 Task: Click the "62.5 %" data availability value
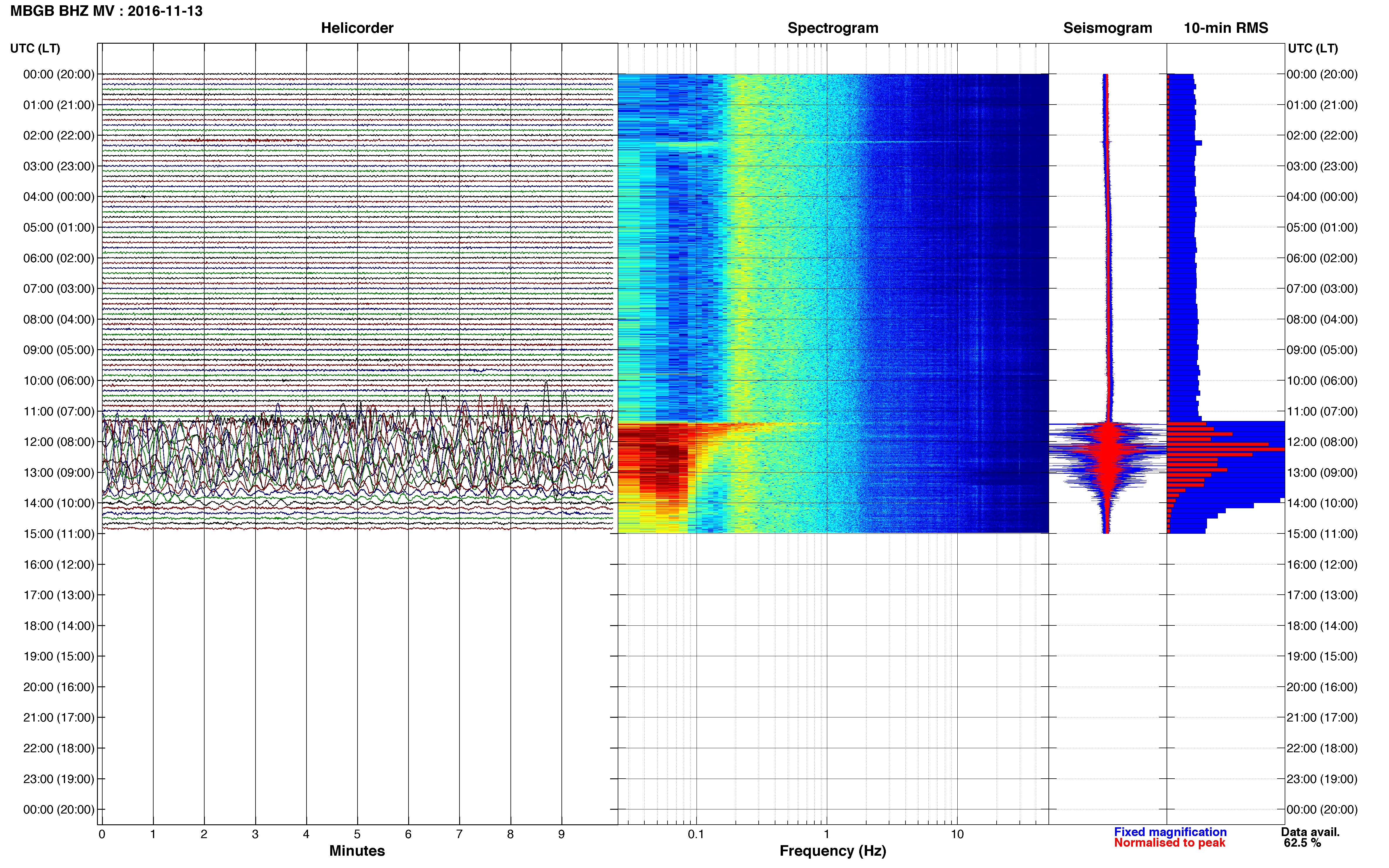coord(1302,843)
